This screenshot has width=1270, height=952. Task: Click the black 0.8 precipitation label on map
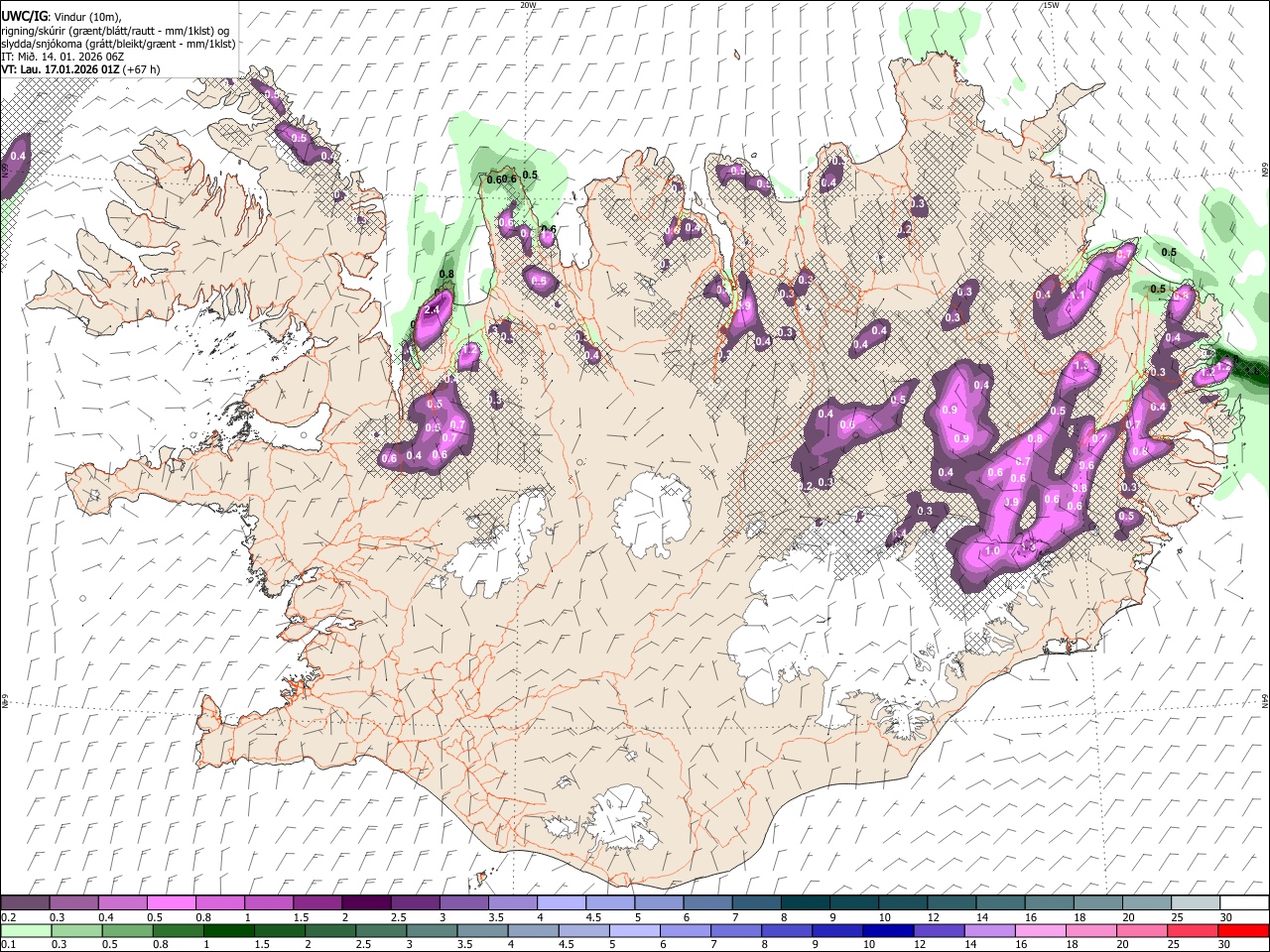446,275
